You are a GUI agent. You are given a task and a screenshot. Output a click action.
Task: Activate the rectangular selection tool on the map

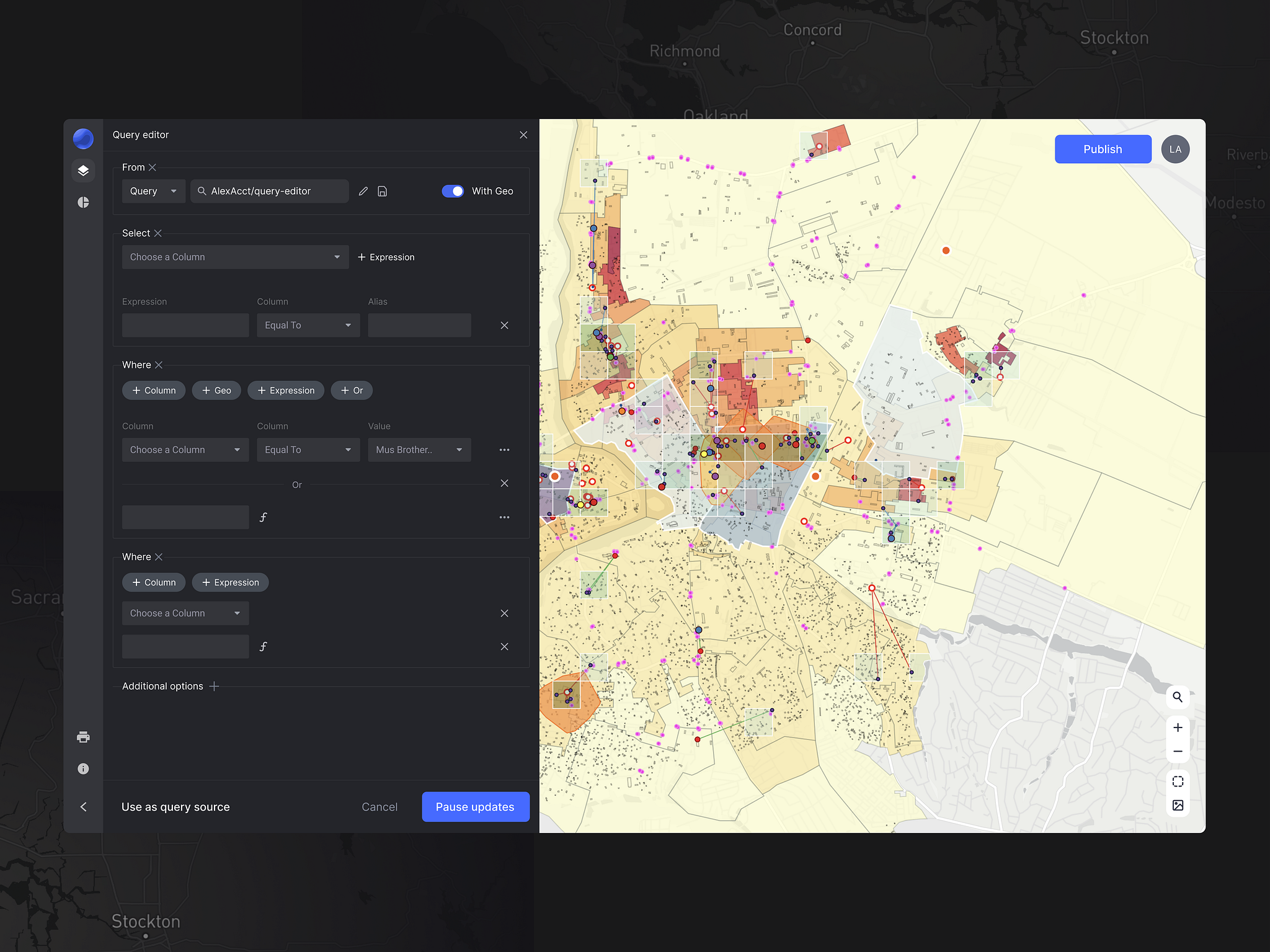point(1178,781)
